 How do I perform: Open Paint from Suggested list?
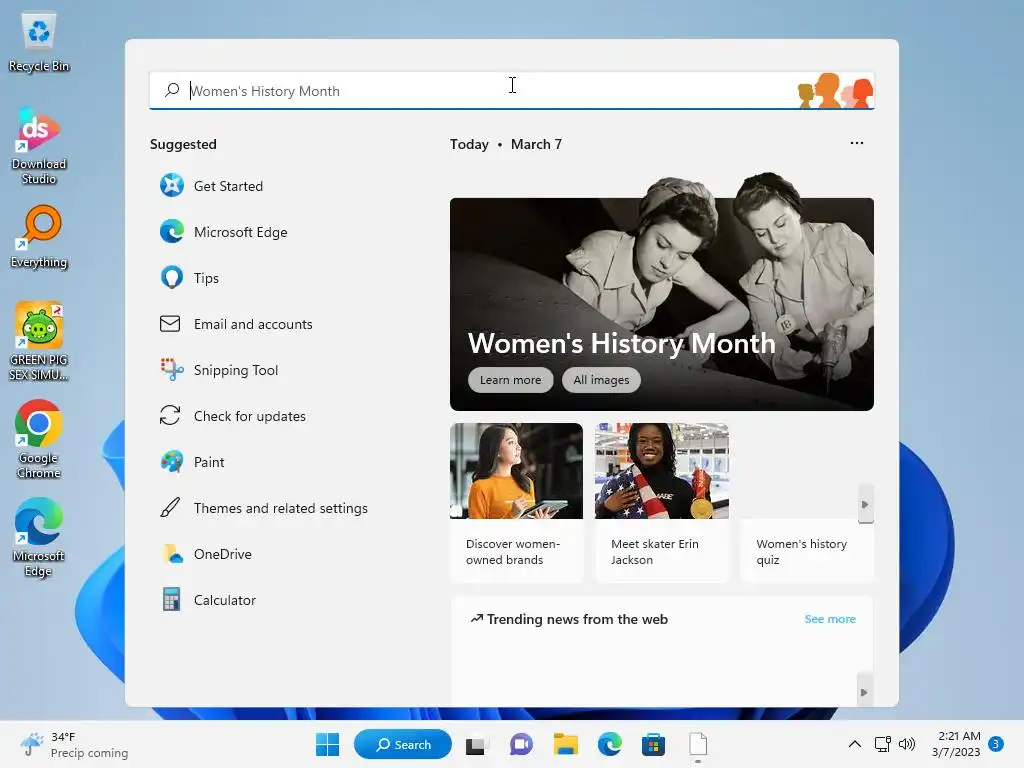click(x=192, y=462)
